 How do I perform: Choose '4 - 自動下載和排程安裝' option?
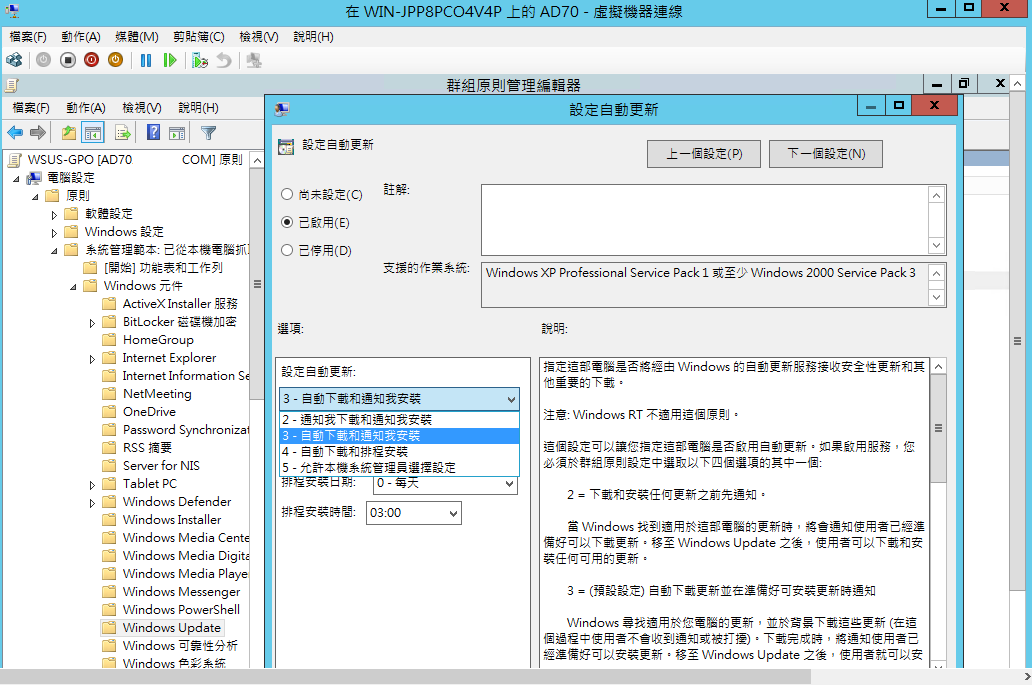[x=400, y=451]
